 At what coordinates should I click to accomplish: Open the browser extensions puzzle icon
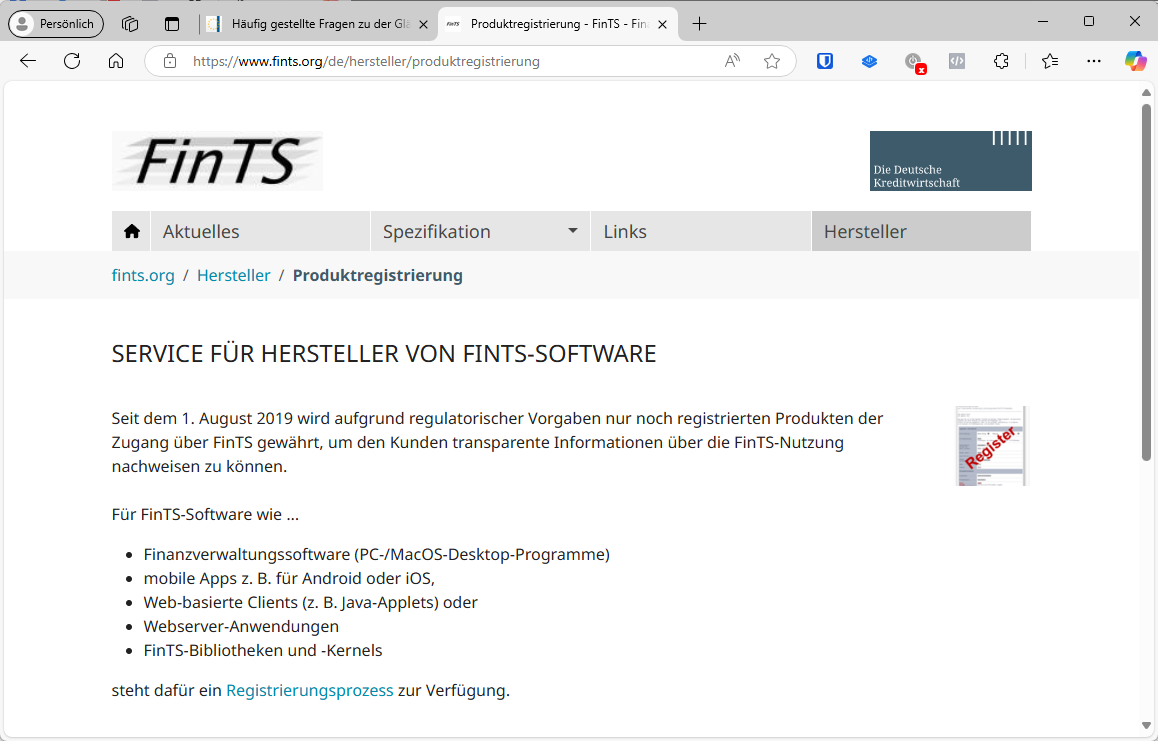pos(1001,61)
